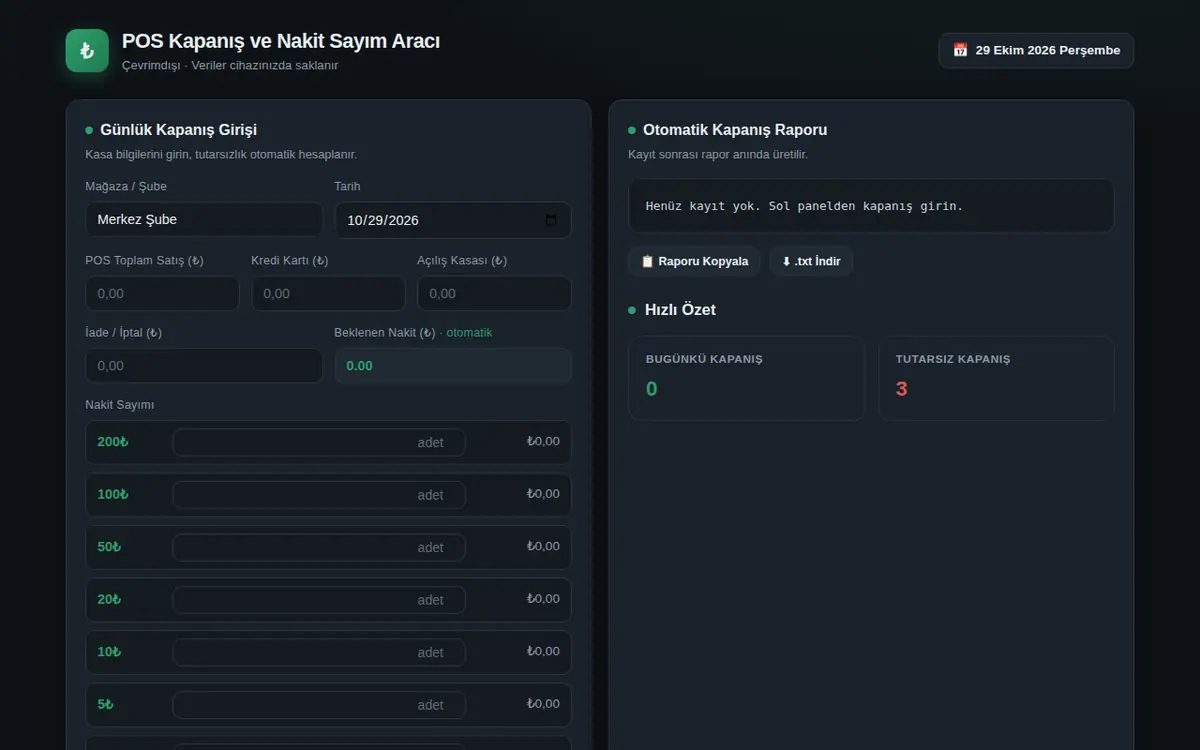Click the 'Otomatik Kapanış Raporu' heading

click(x=735, y=130)
